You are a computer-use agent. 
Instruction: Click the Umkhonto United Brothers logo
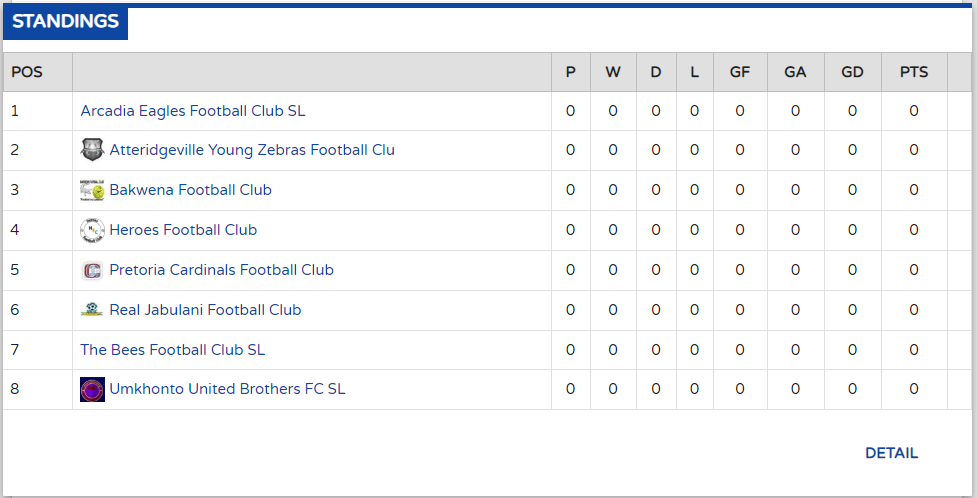[x=92, y=389]
